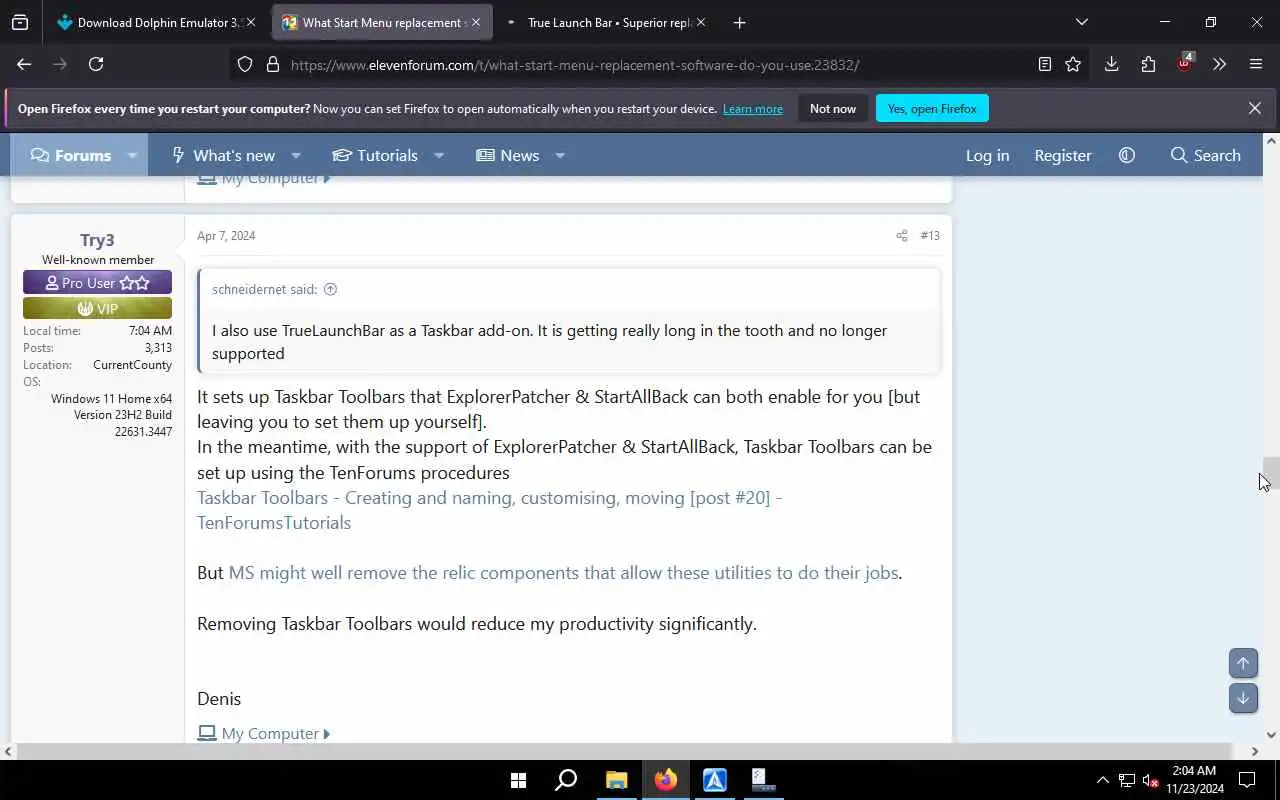Open the Learn more link
The height and width of the screenshot is (800, 1280).
coord(753,109)
